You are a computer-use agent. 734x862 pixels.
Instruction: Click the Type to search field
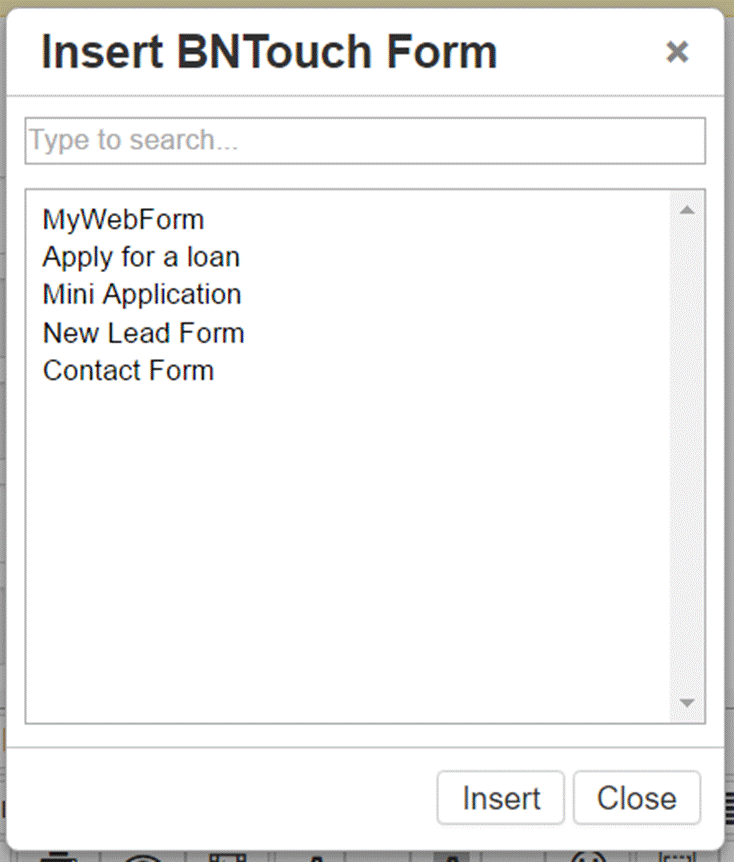pyautogui.click(x=365, y=141)
